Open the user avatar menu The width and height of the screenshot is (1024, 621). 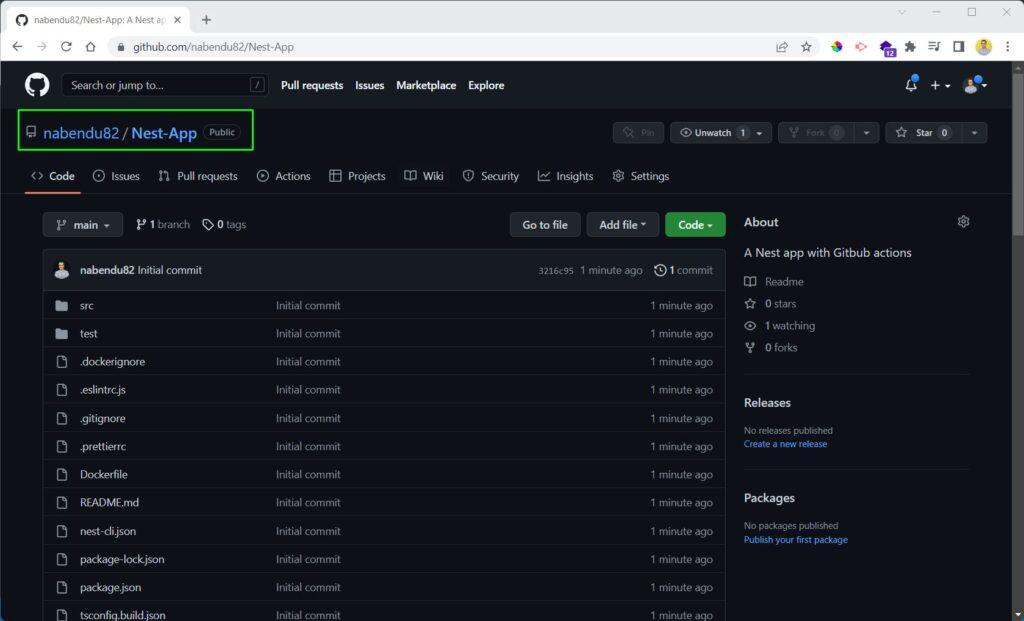(975, 85)
